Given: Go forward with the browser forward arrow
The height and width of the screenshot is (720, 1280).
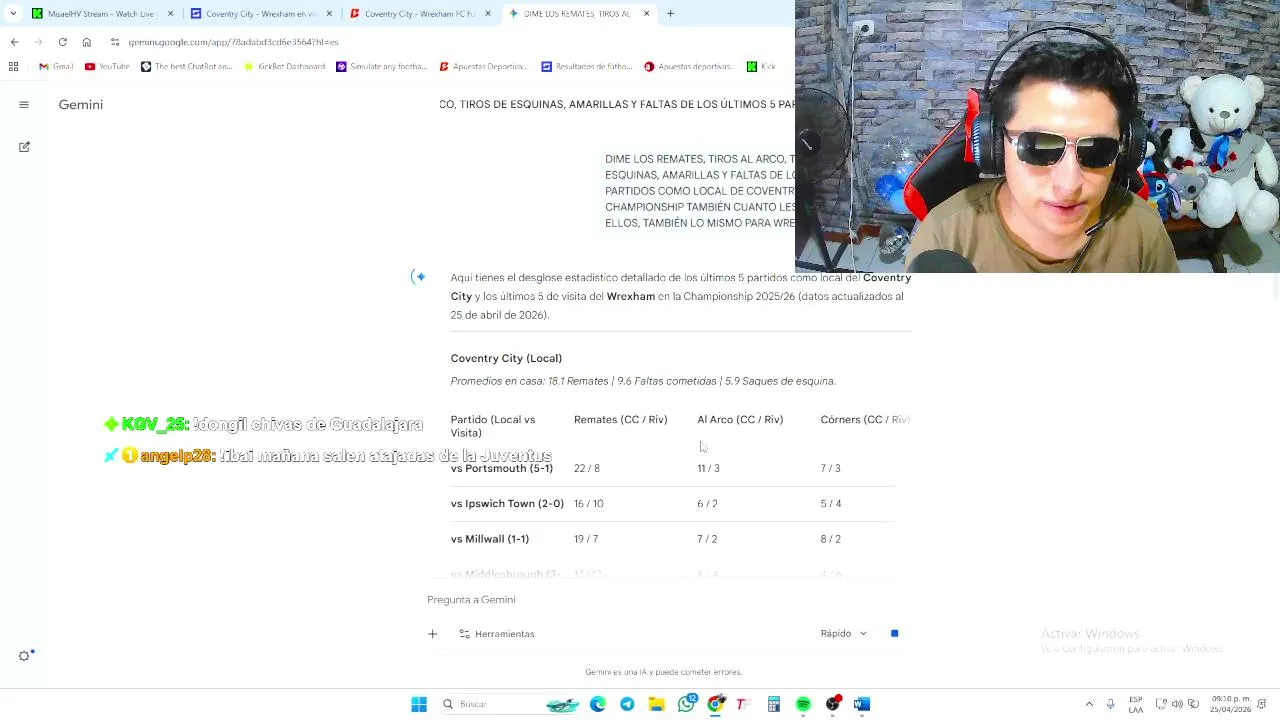Looking at the screenshot, I should click(39, 42).
